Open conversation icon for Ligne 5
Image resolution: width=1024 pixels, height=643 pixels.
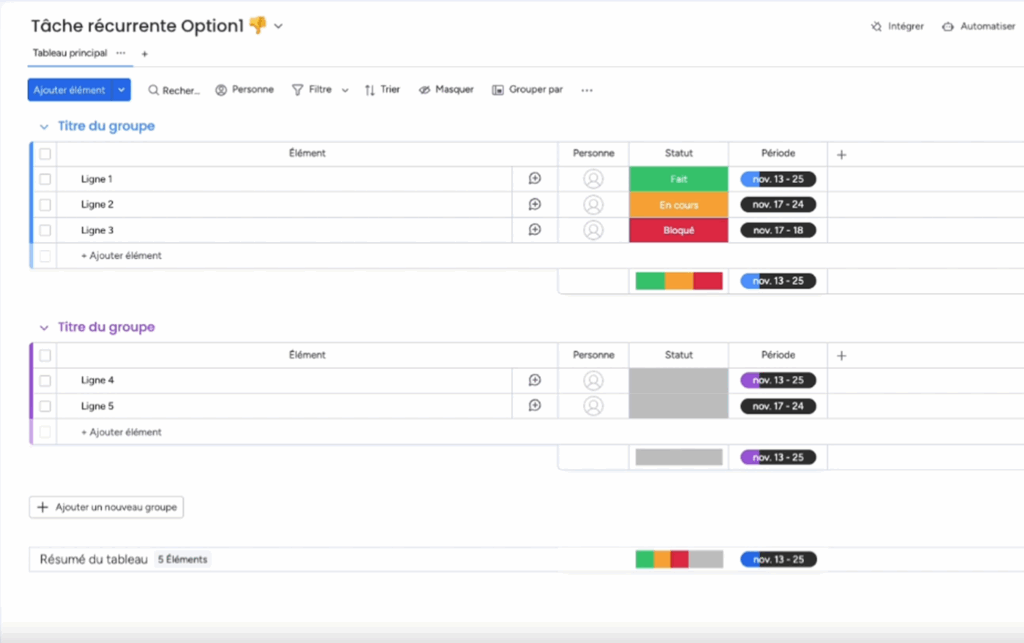pyautogui.click(x=535, y=405)
